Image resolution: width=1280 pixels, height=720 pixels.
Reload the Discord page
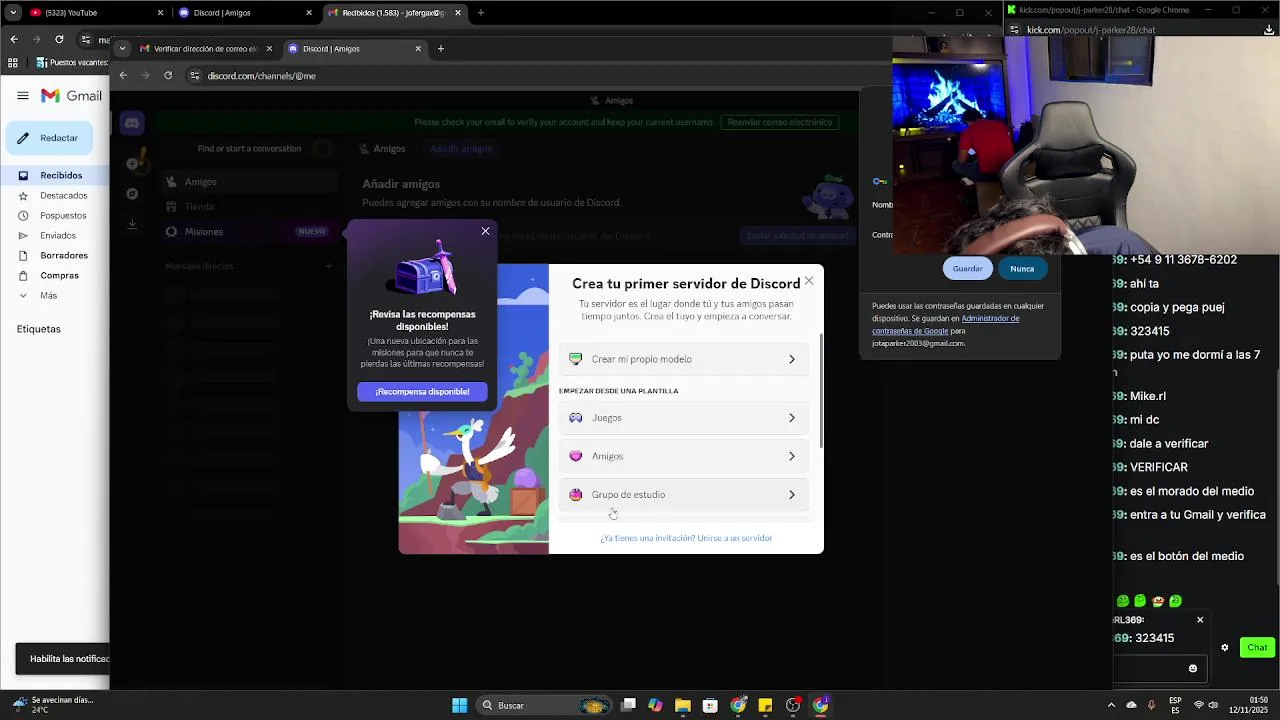tap(167, 76)
